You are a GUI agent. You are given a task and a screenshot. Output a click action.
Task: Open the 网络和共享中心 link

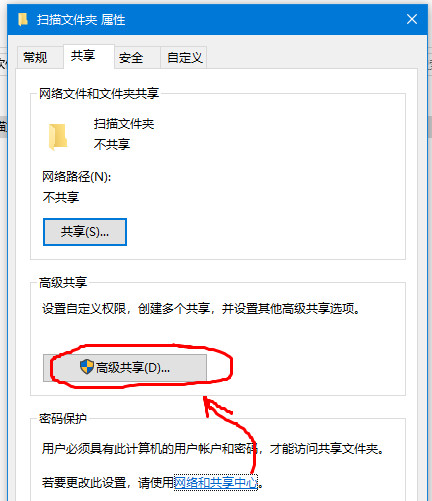[216, 482]
